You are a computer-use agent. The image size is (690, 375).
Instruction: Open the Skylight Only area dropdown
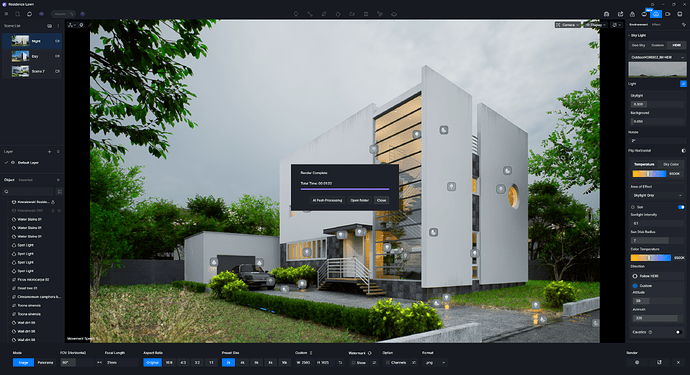tap(657, 195)
